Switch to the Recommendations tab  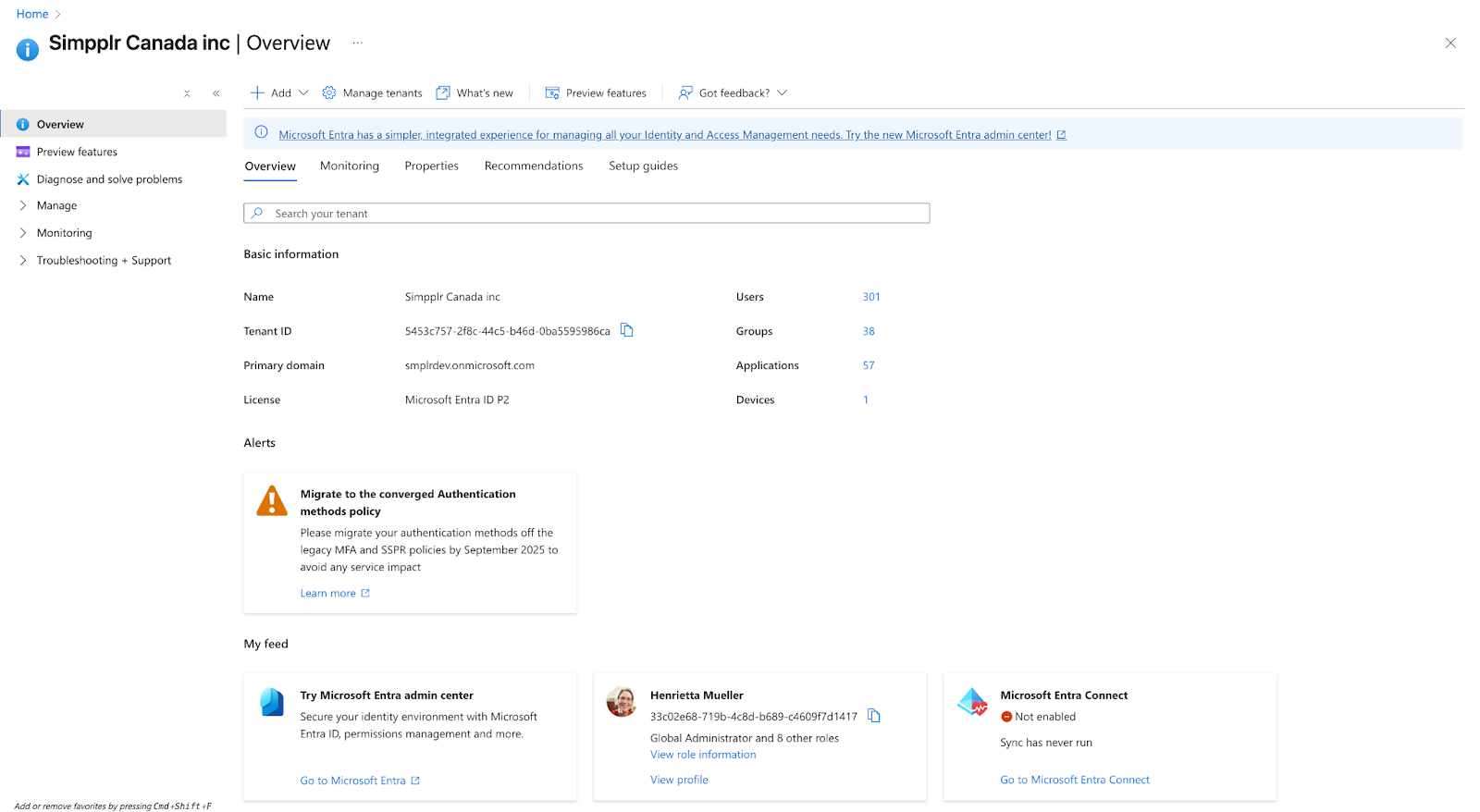pos(534,166)
